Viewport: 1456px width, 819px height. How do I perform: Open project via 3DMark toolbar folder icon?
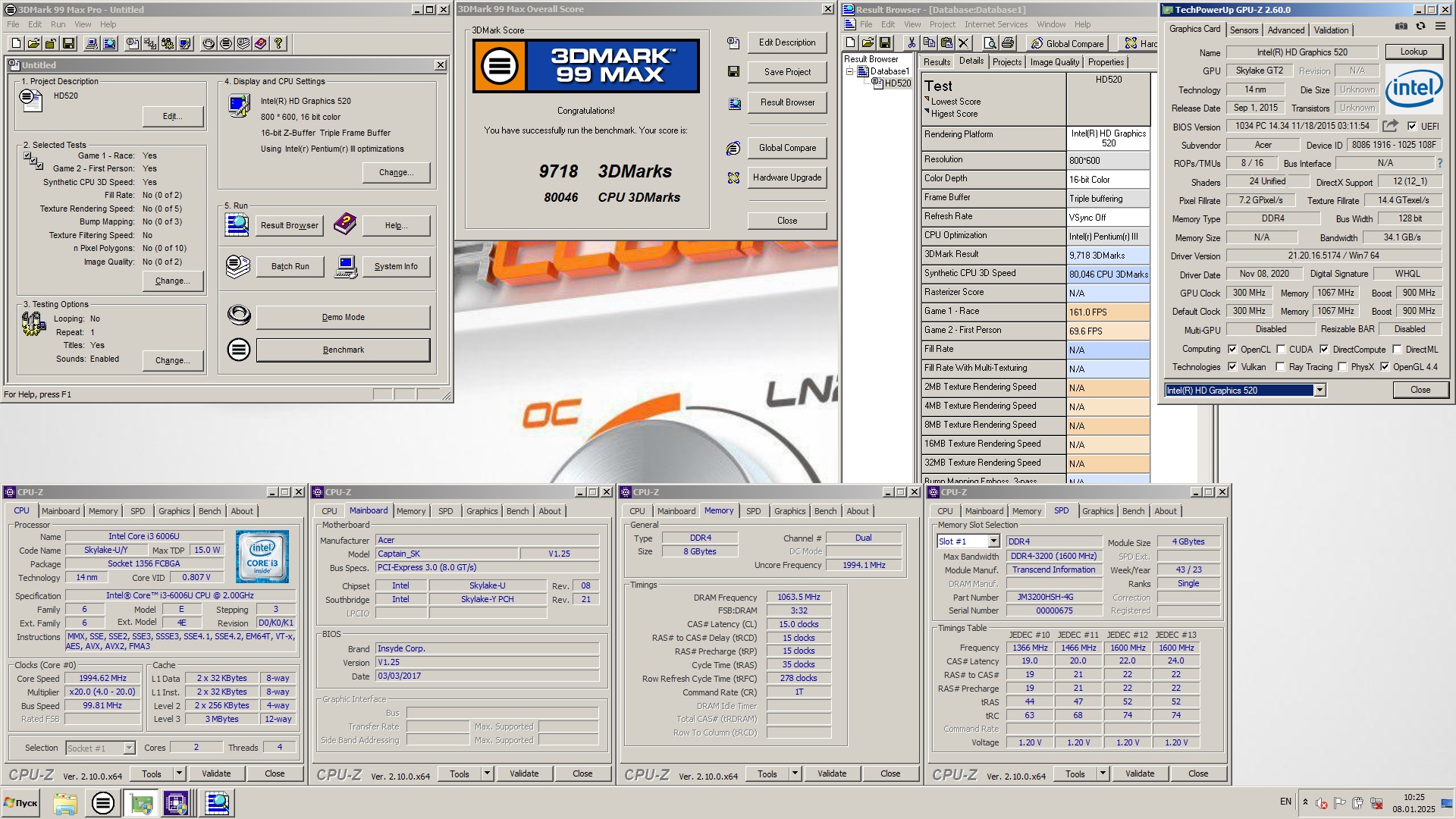pos(33,43)
